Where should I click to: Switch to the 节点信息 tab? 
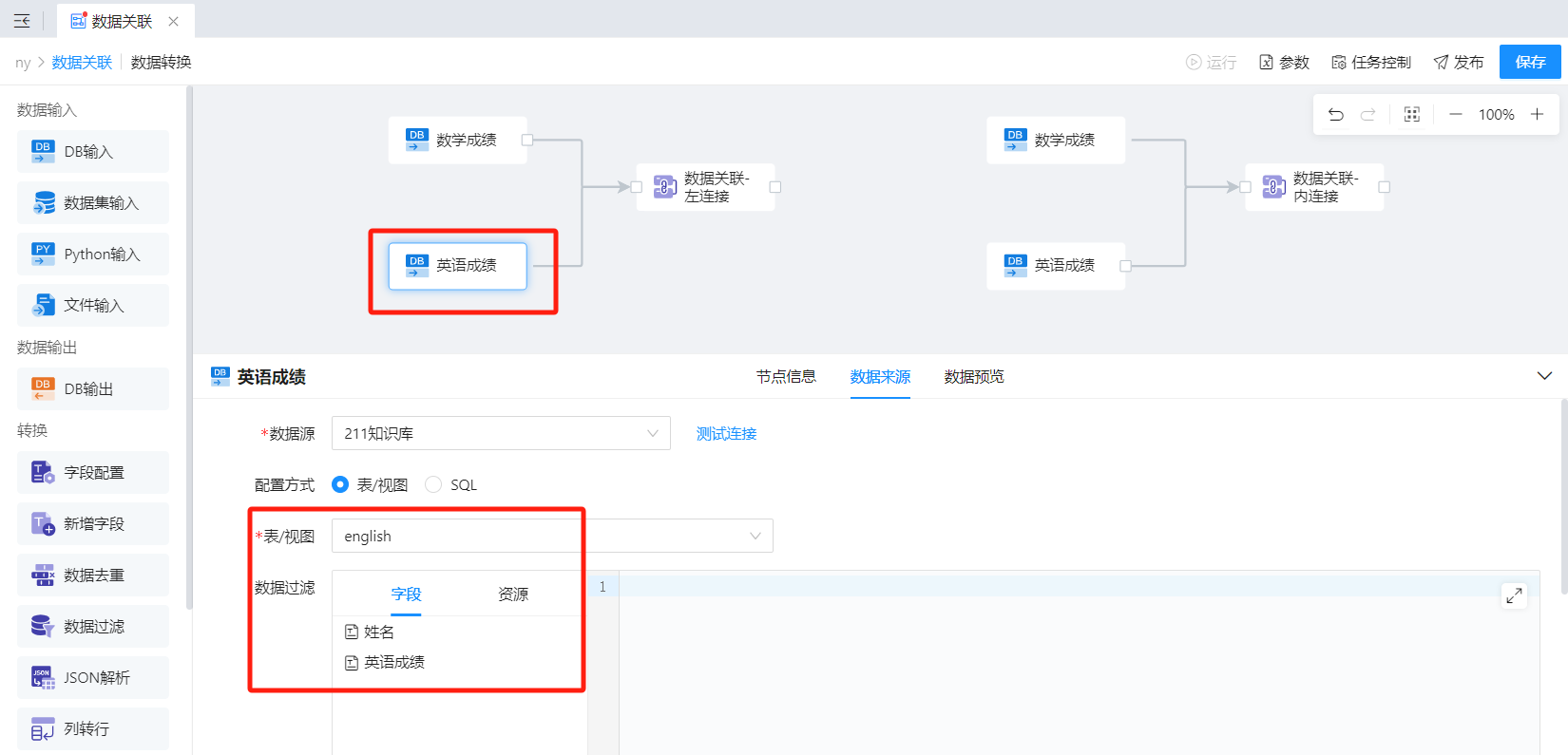[x=786, y=377]
